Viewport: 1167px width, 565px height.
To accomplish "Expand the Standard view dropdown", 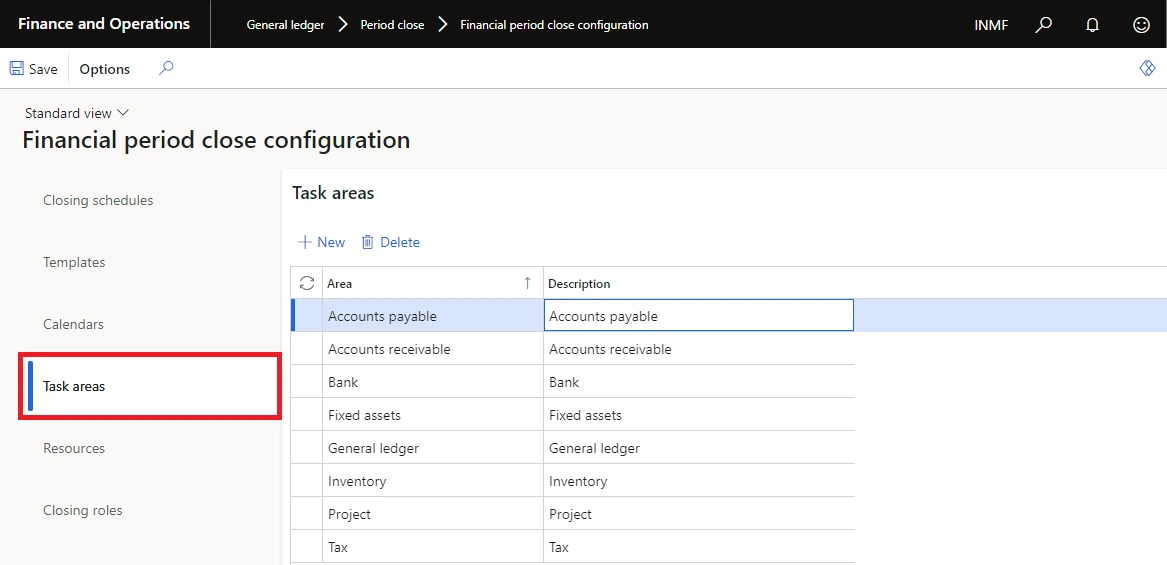I will [x=77, y=113].
